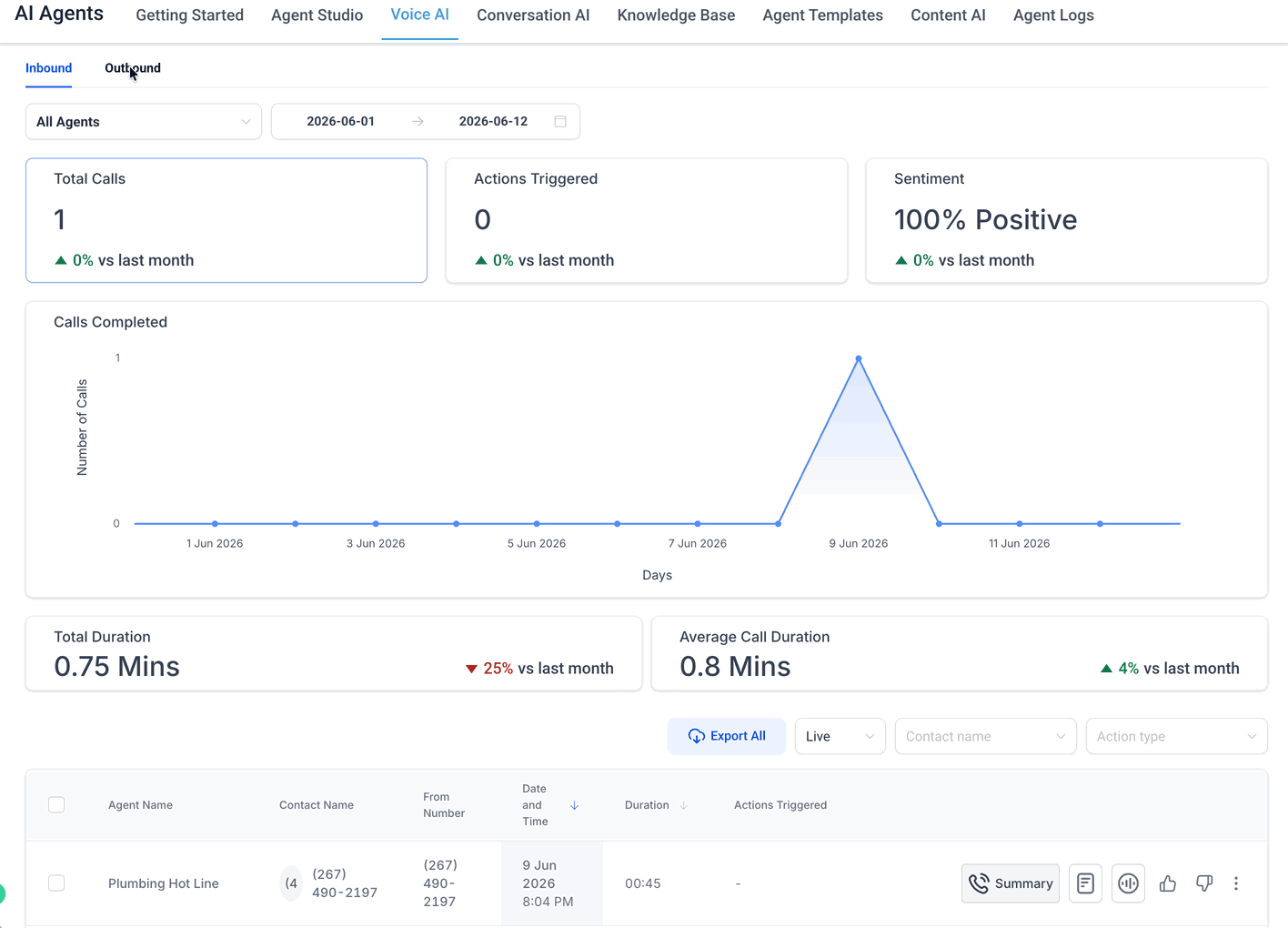
Task: Open the Action type filter dropdown
Action: 1177,737
